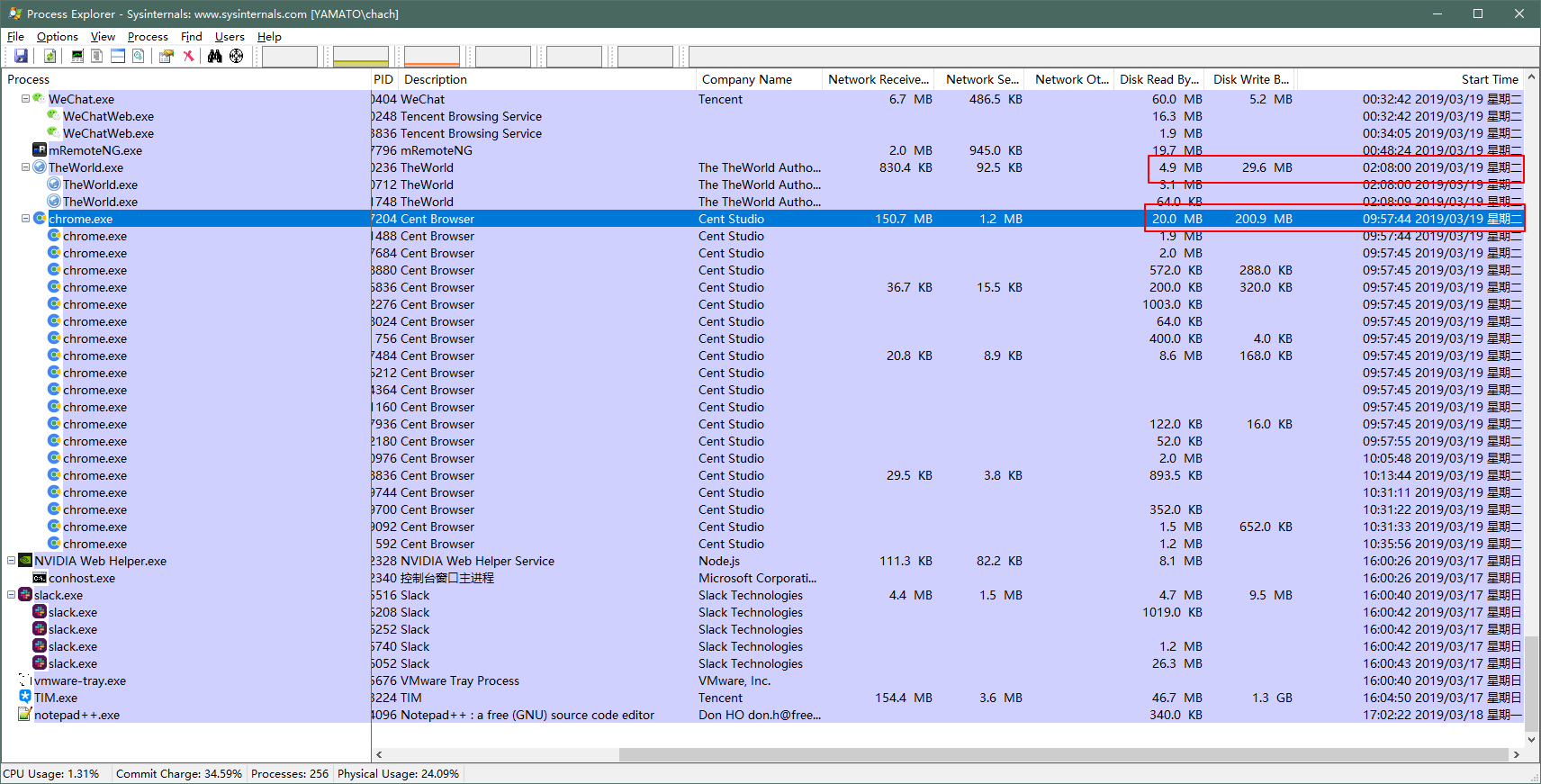Click the WeChat.exe process icon
Screen dimensions: 1541x784
coord(40,98)
